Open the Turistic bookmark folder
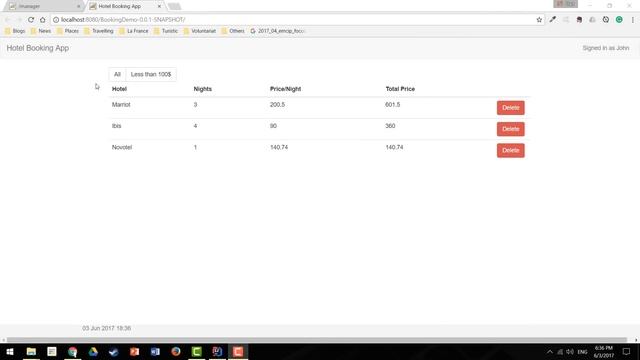 pyautogui.click(x=166, y=31)
